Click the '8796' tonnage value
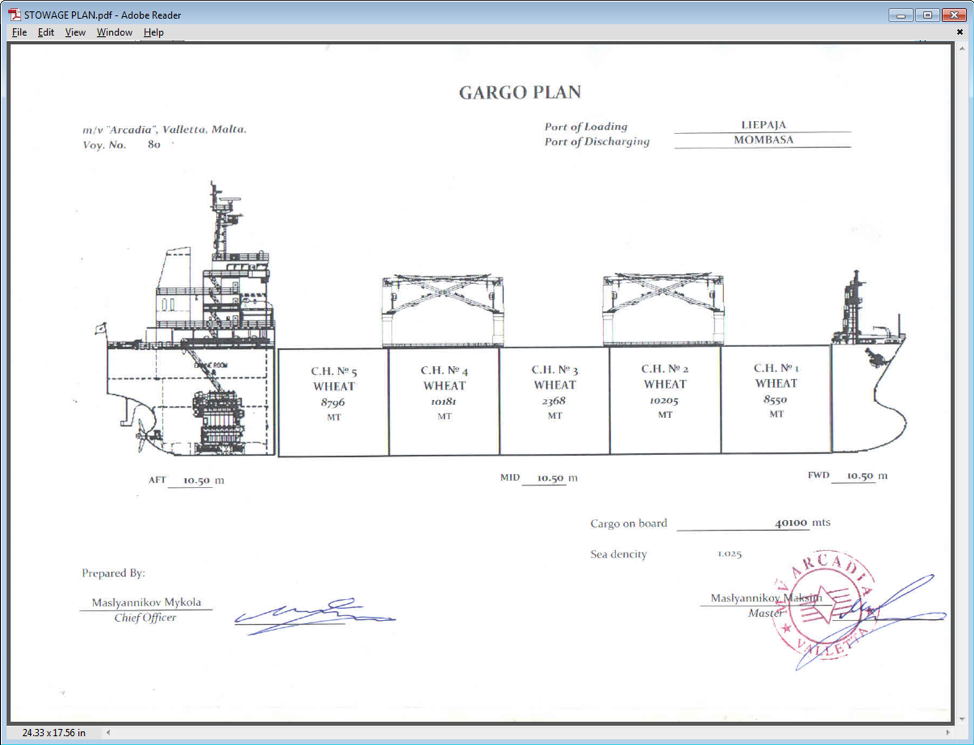 point(334,403)
